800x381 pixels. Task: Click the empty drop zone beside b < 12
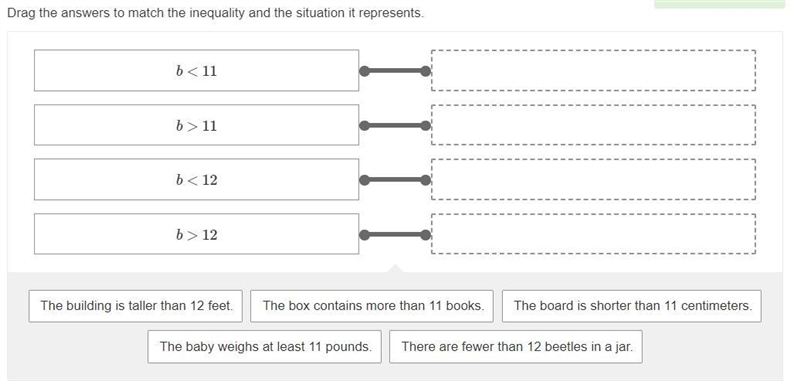click(x=593, y=180)
